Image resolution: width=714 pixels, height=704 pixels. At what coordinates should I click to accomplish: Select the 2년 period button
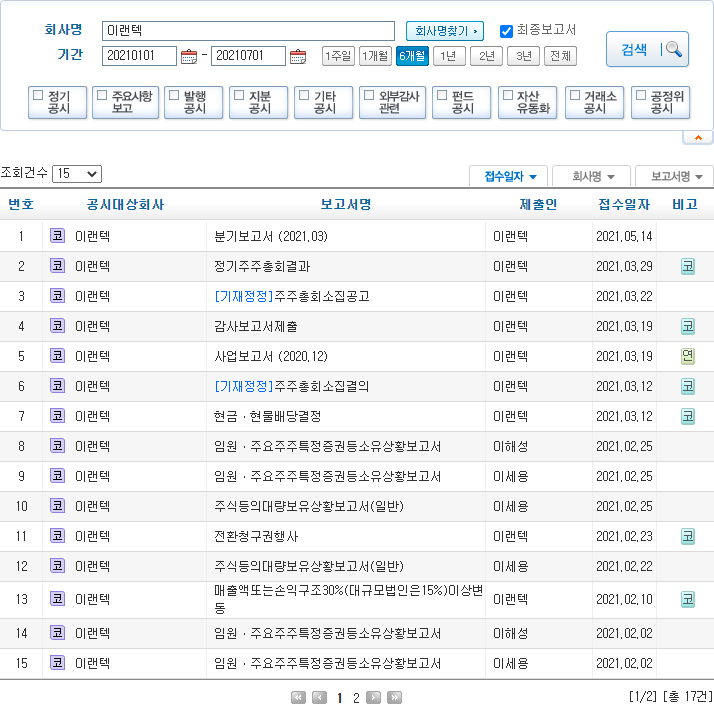(x=486, y=56)
